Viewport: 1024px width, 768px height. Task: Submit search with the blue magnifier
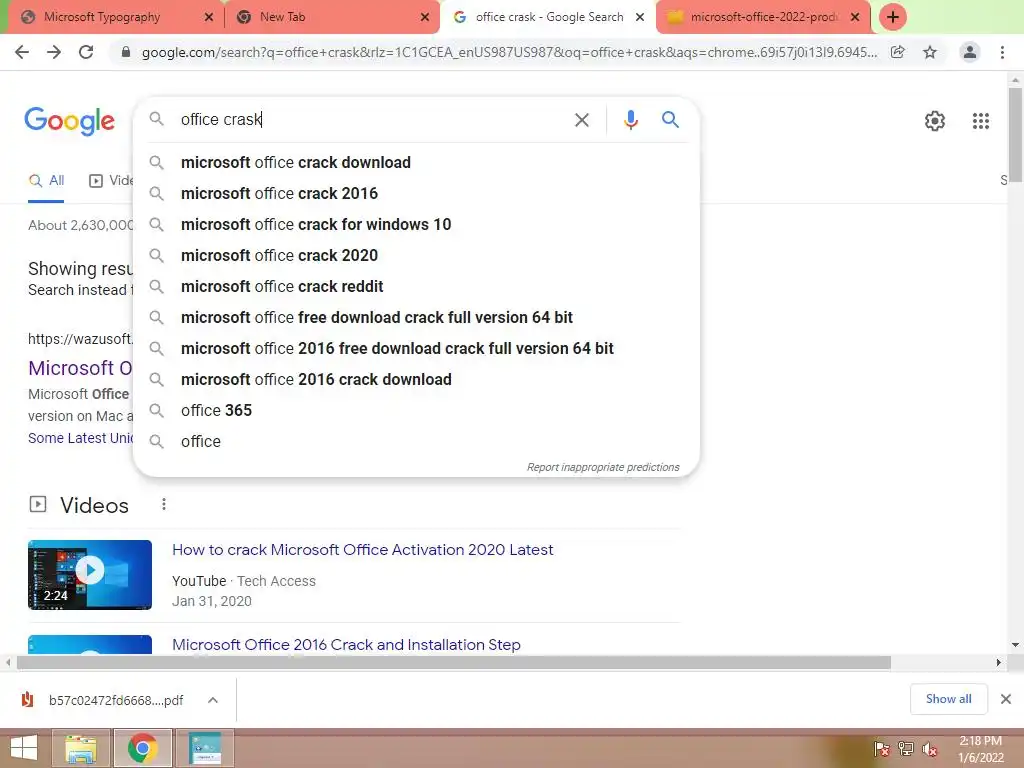[670, 120]
